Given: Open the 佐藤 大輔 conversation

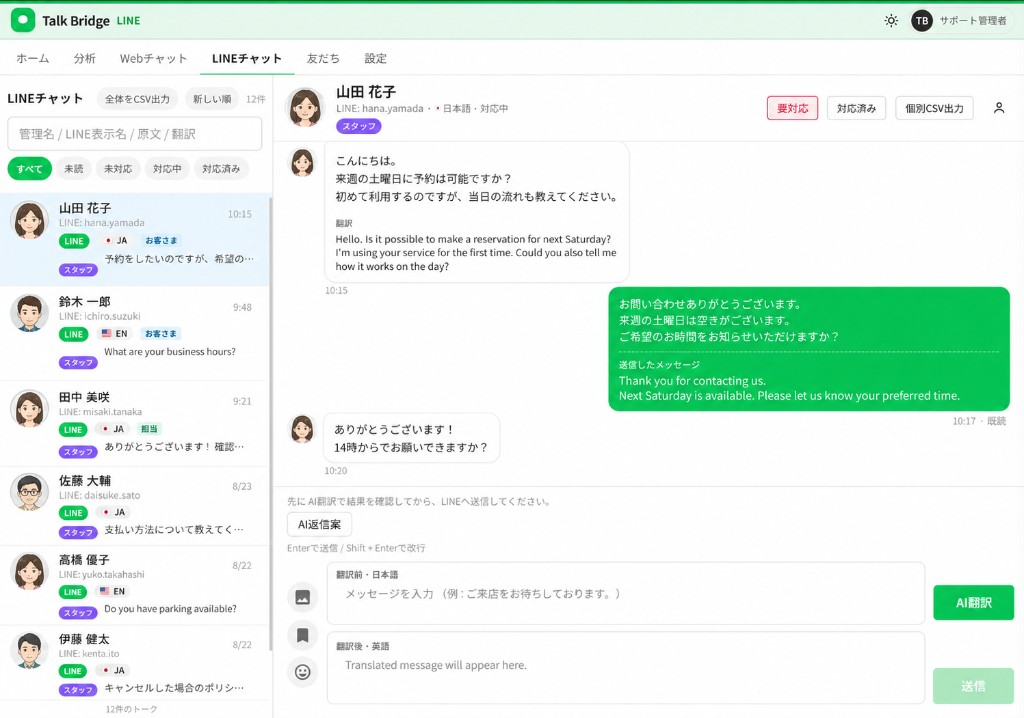Looking at the screenshot, I should (x=135, y=506).
